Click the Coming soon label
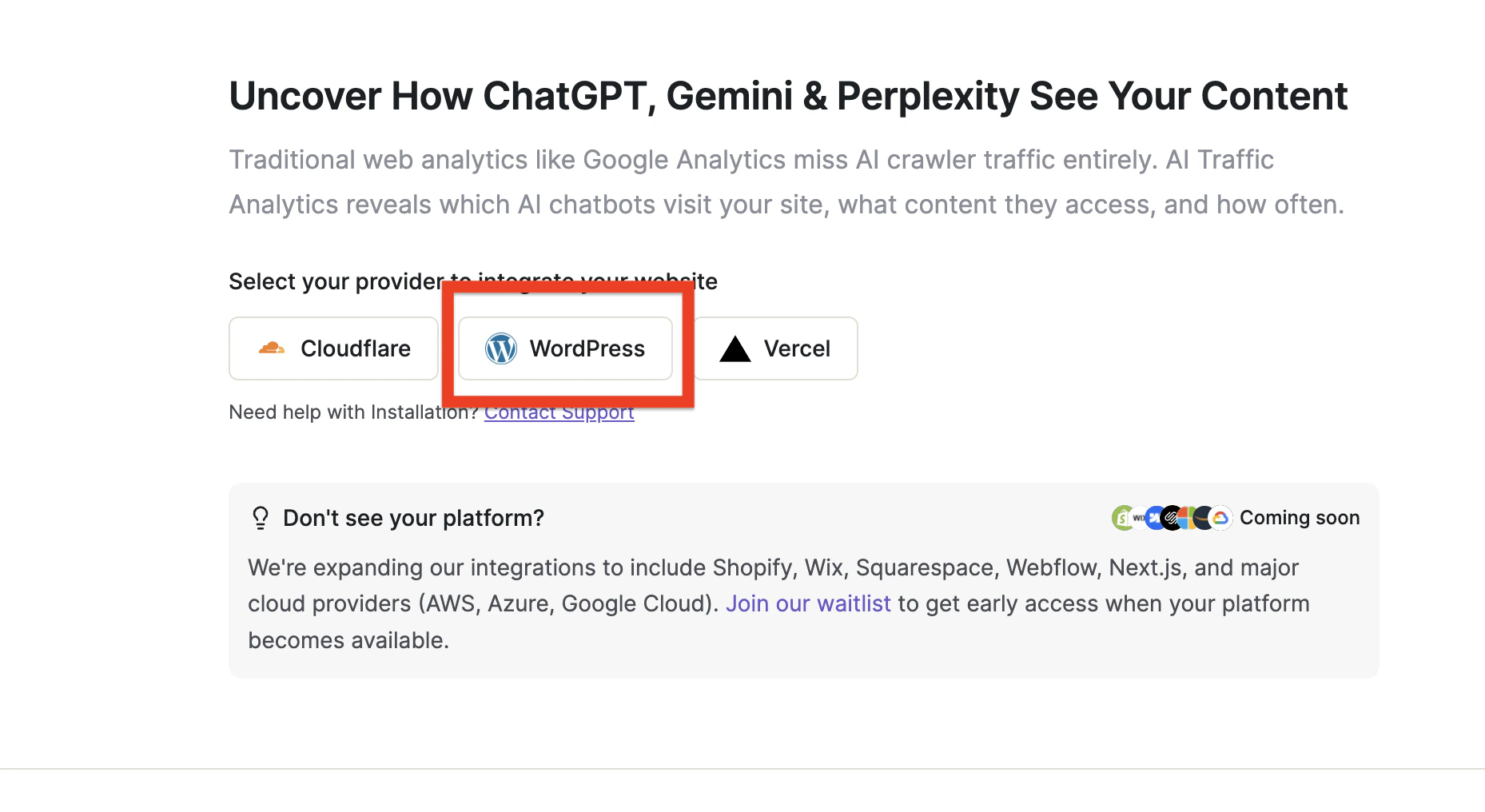The width and height of the screenshot is (1485, 812). tap(1299, 518)
